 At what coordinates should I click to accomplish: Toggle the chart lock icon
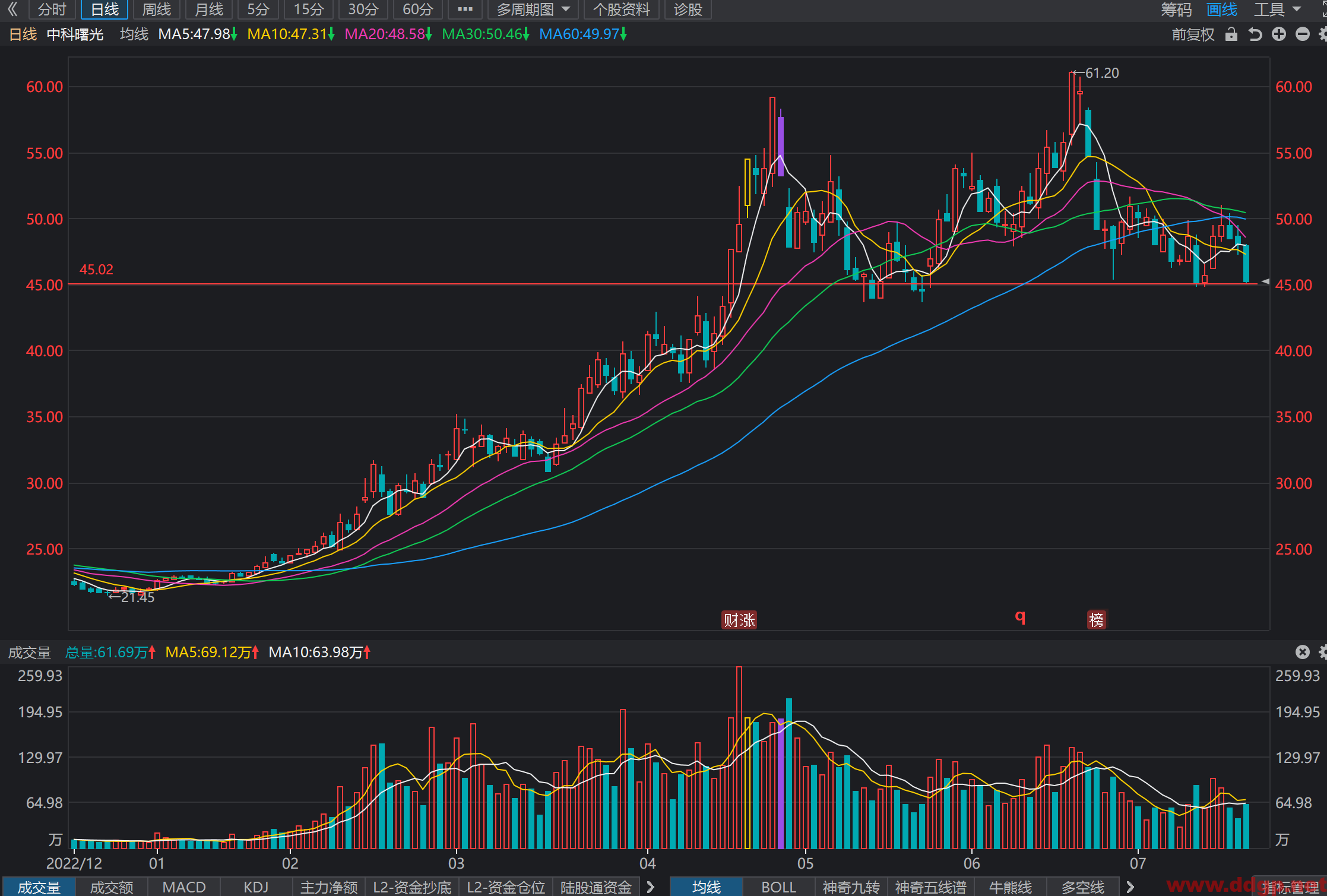click(1231, 34)
